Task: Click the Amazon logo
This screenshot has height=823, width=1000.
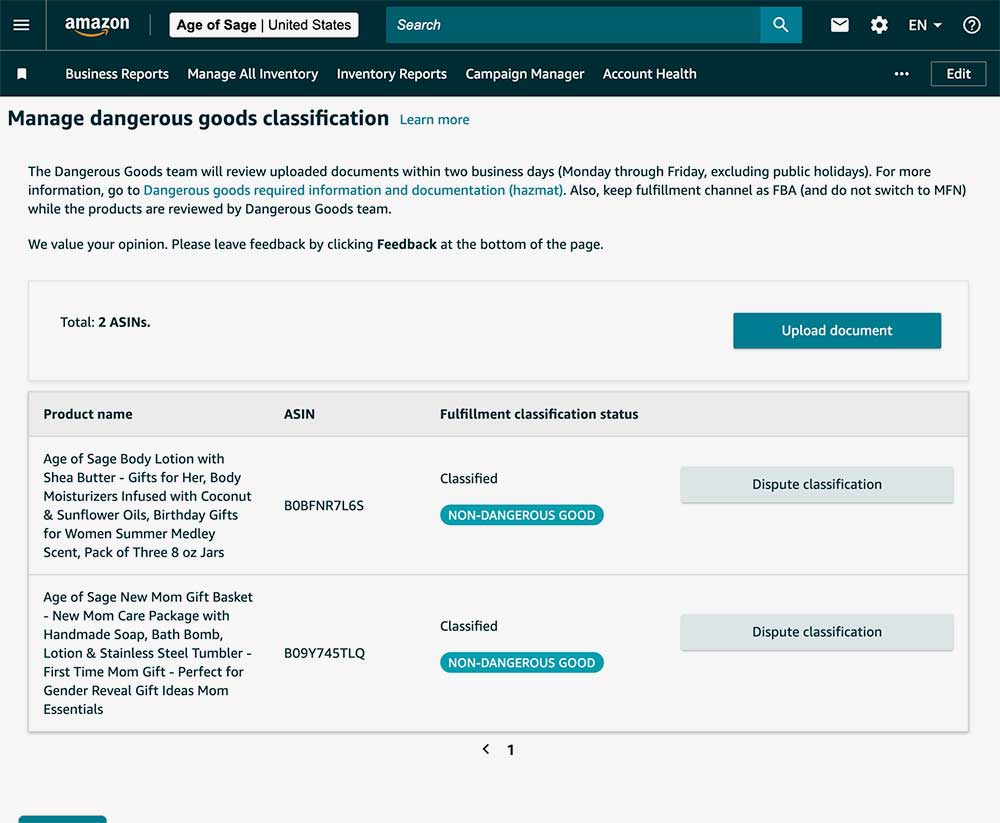Action: pos(97,26)
